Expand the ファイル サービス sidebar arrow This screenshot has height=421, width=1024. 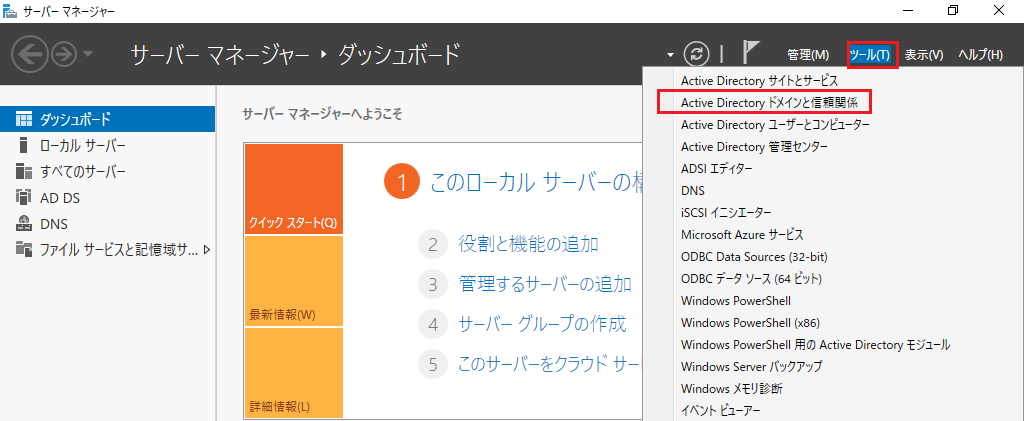207,249
